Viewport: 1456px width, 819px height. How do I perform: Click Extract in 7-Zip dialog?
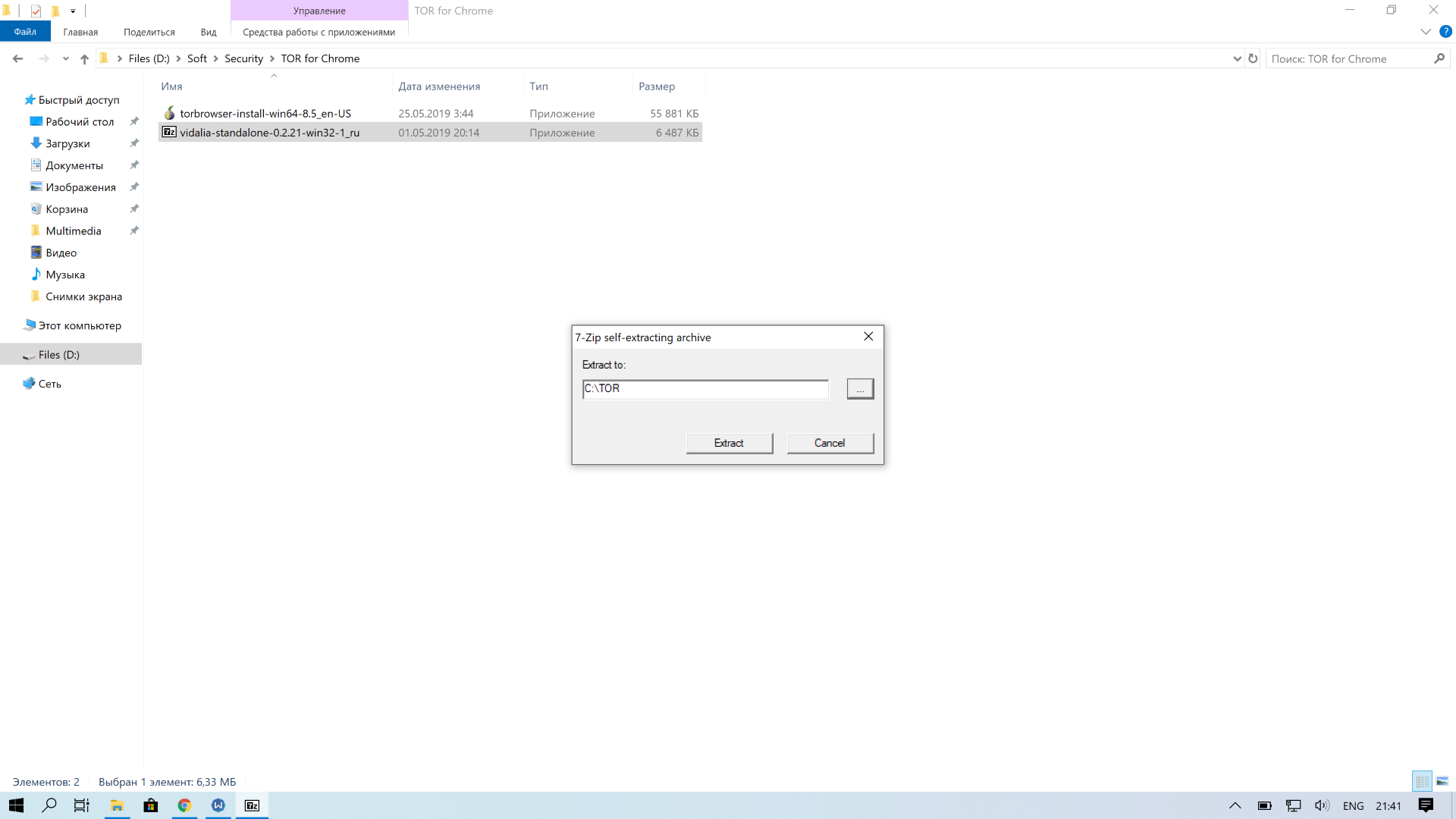[729, 443]
